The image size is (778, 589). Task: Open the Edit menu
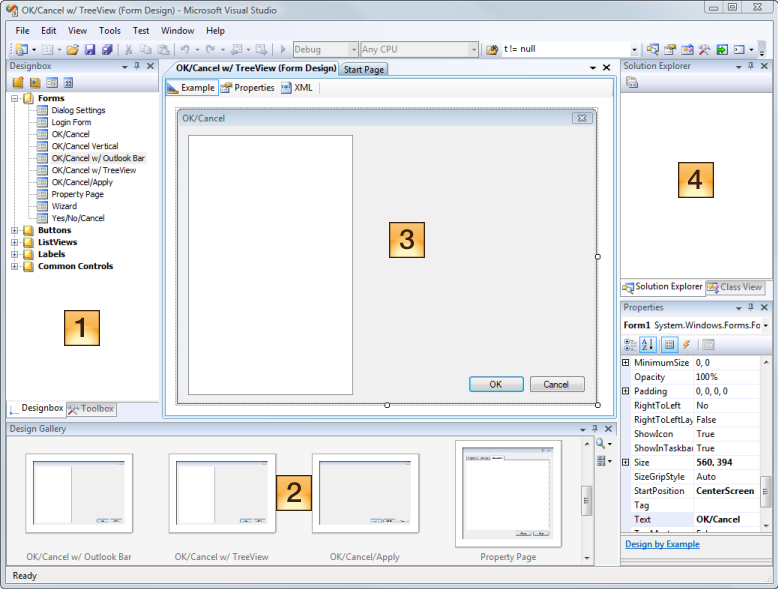click(49, 31)
